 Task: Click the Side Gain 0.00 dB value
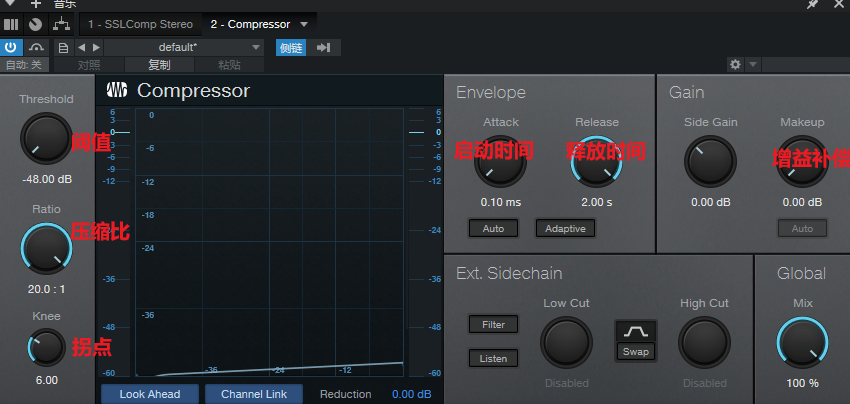(x=711, y=202)
